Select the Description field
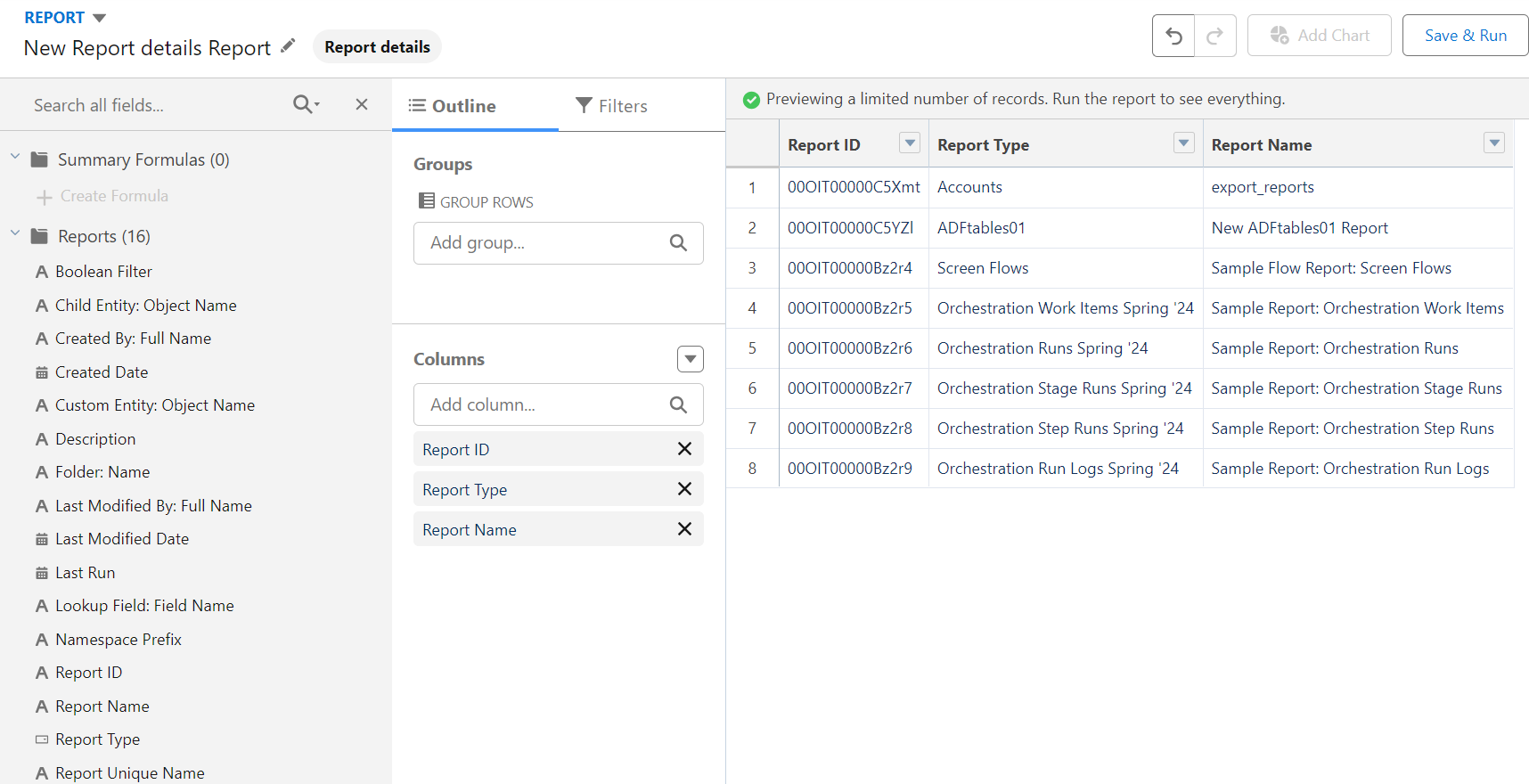 pos(95,439)
